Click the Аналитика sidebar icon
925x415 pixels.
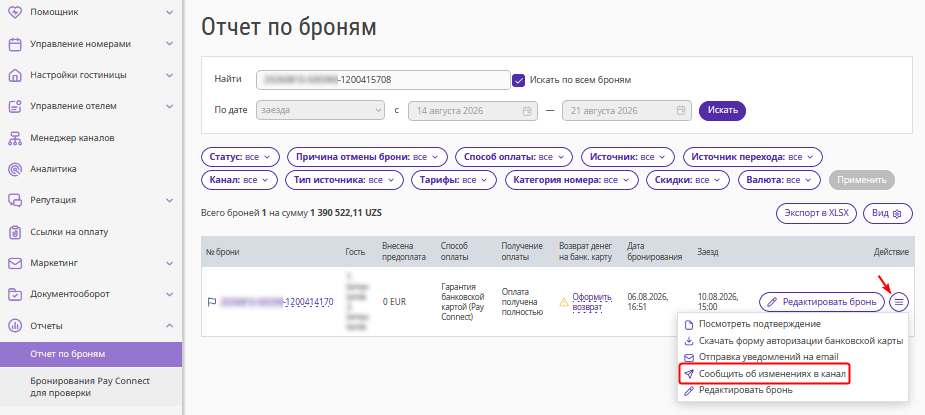[15, 169]
